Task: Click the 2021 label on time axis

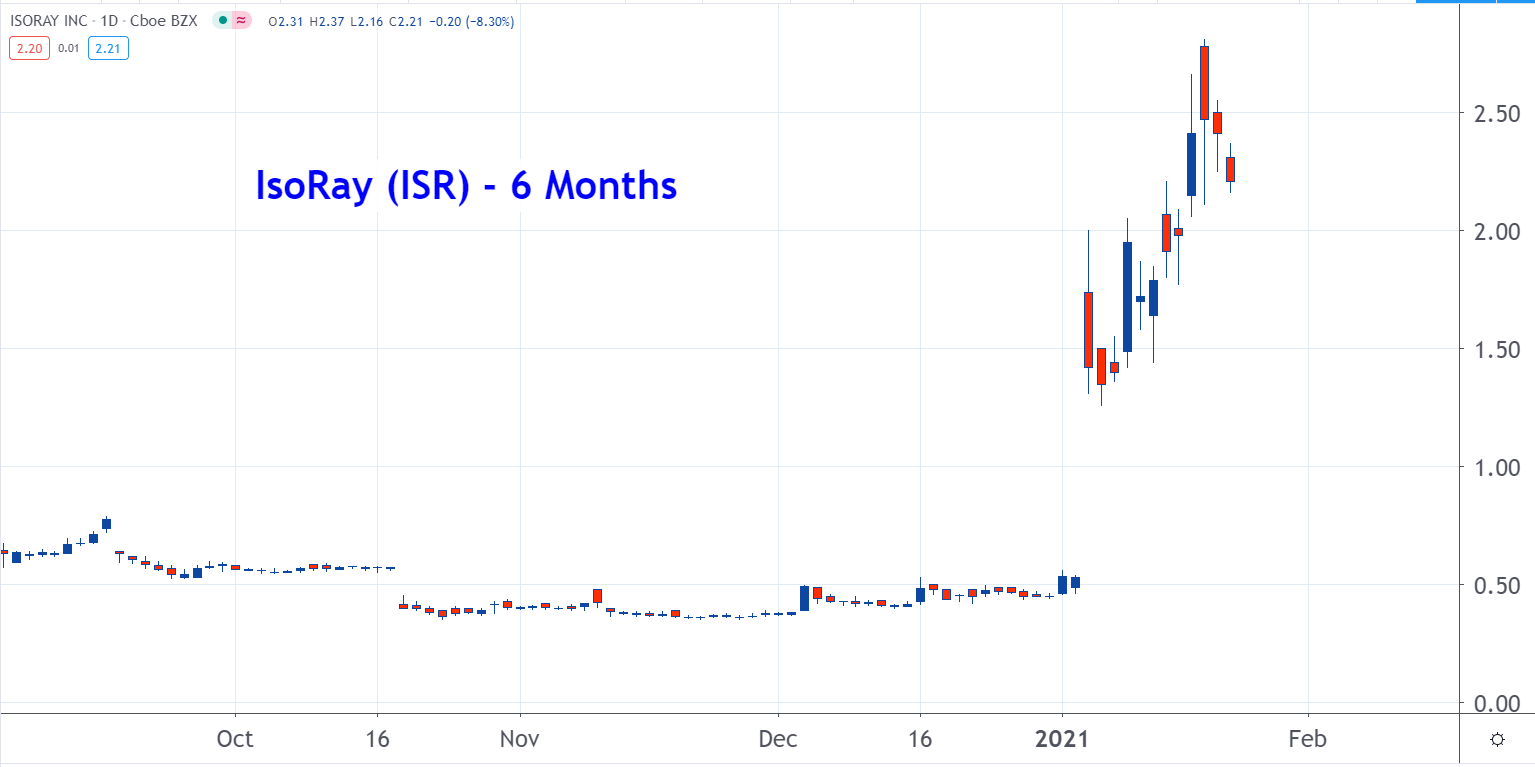Action: (x=1063, y=740)
